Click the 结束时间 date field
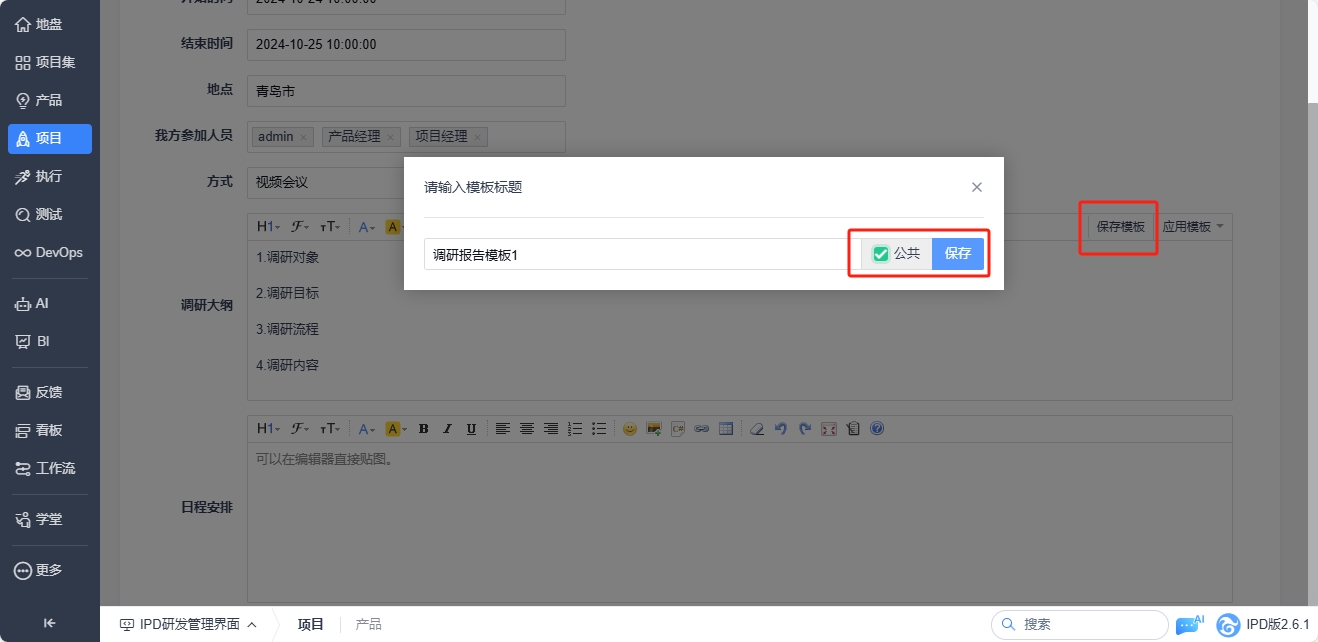The image size is (1318, 642). click(x=406, y=45)
